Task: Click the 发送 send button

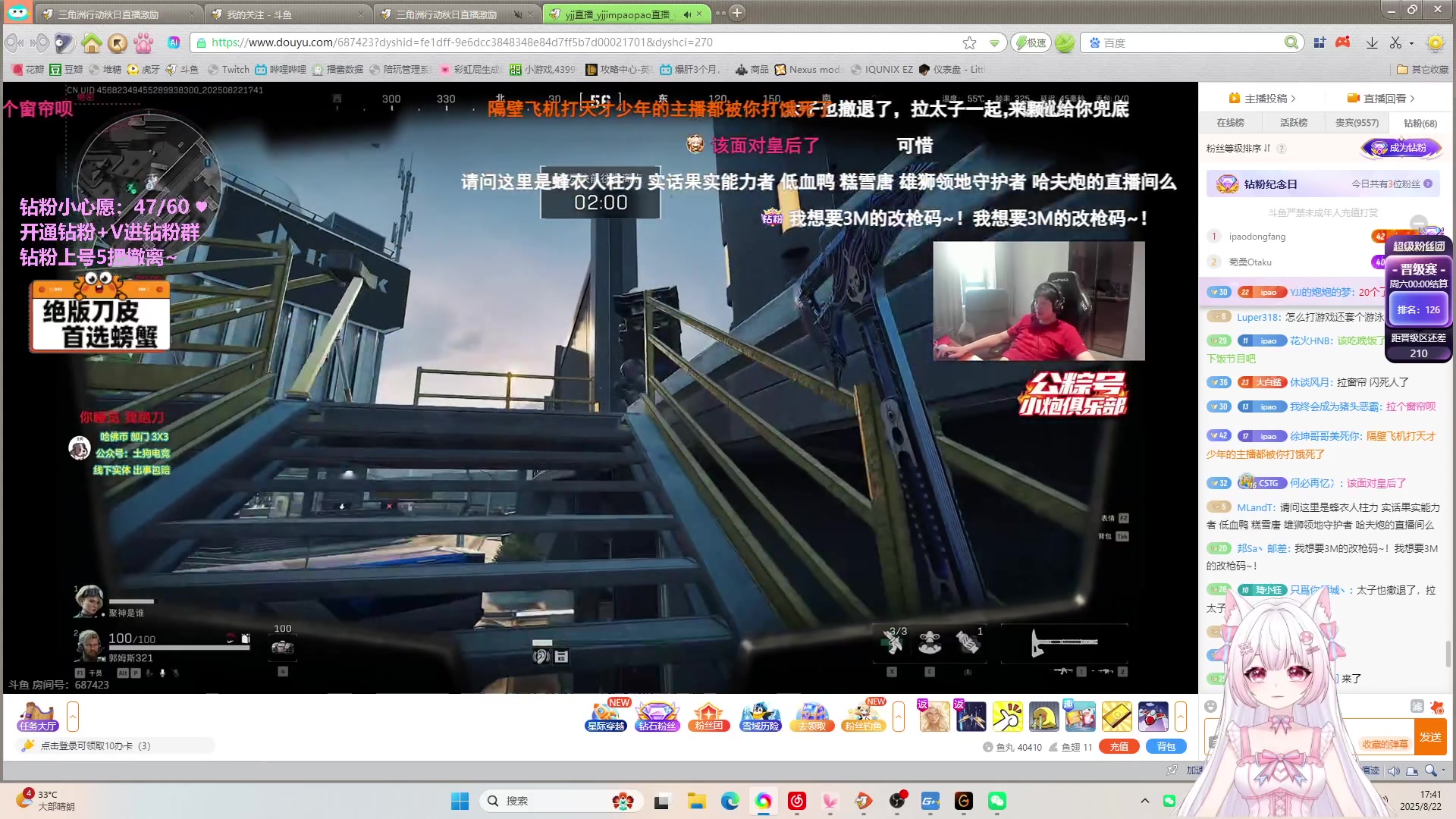Action: click(1430, 737)
